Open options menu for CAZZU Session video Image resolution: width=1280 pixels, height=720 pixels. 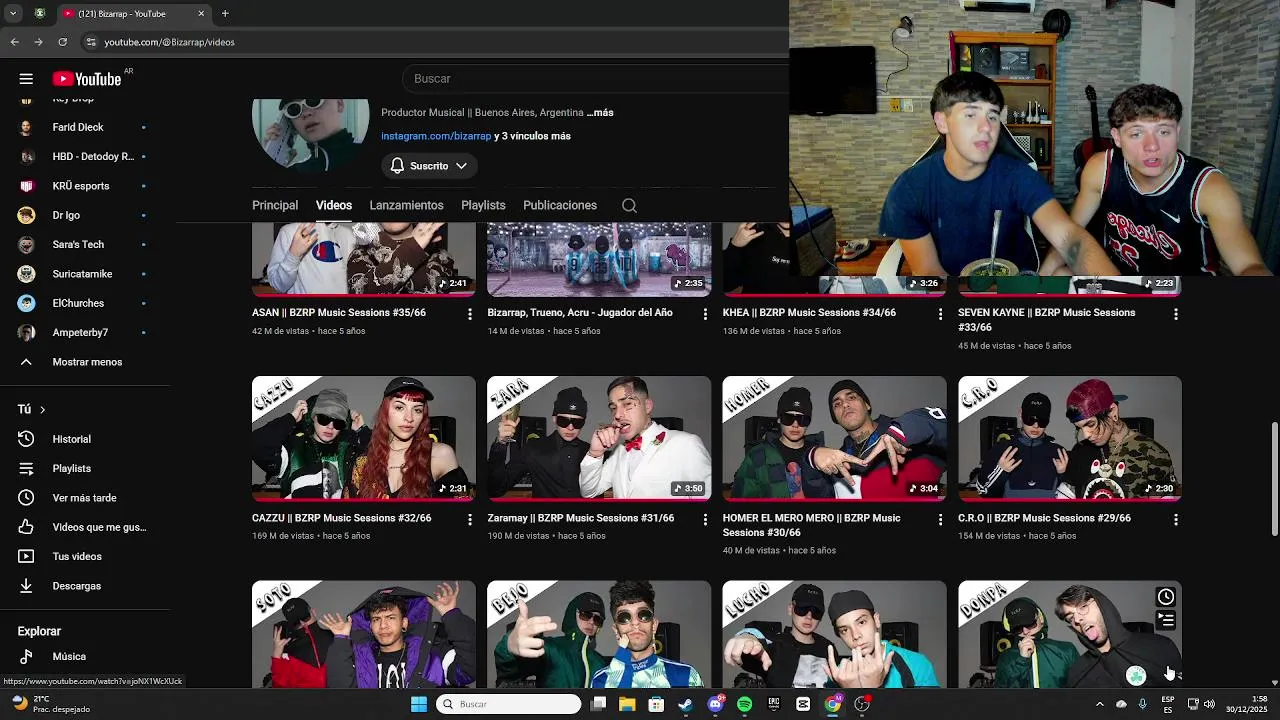[470, 520]
